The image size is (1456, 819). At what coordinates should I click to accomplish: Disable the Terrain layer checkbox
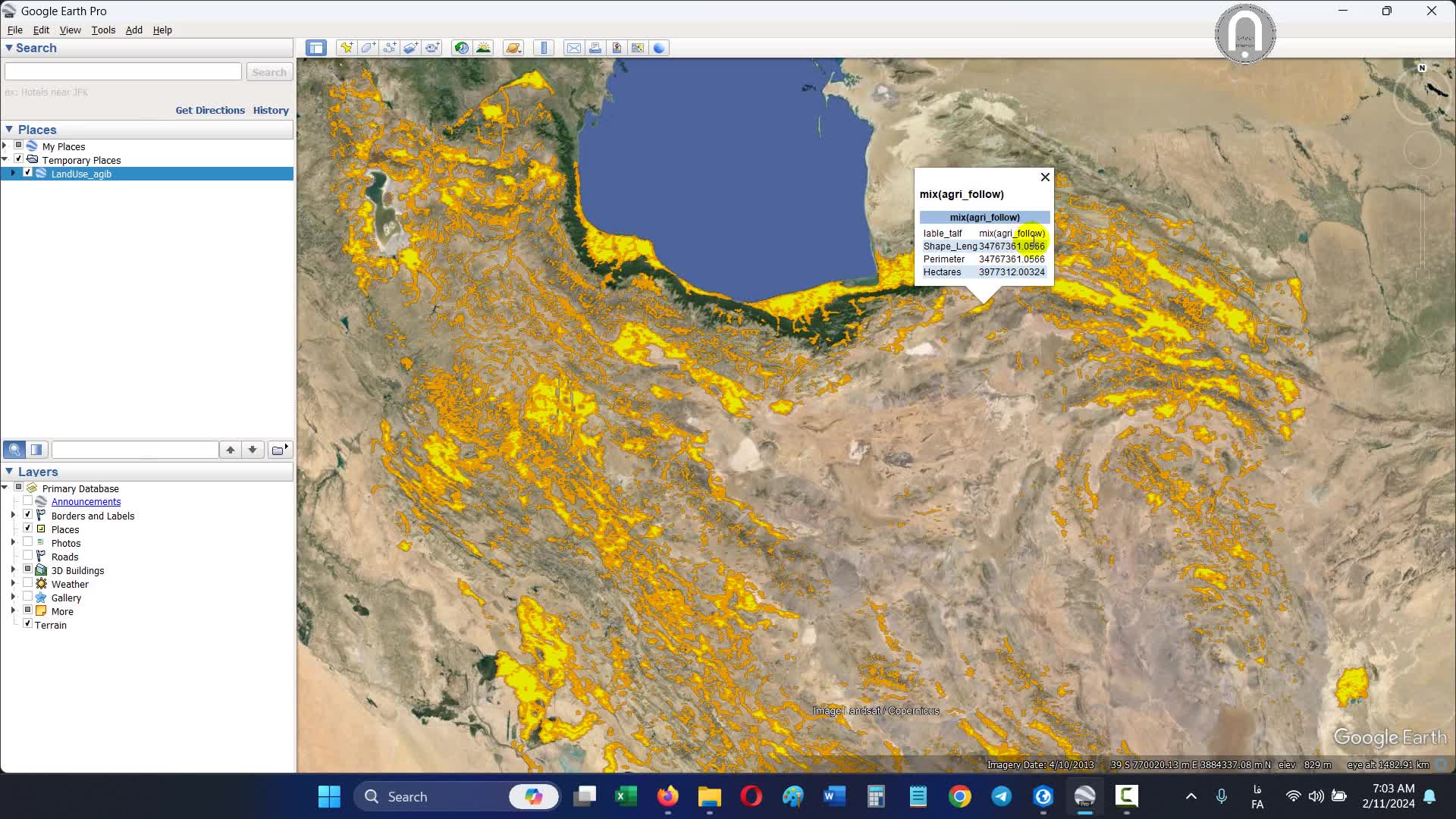pyautogui.click(x=28, y=623)
